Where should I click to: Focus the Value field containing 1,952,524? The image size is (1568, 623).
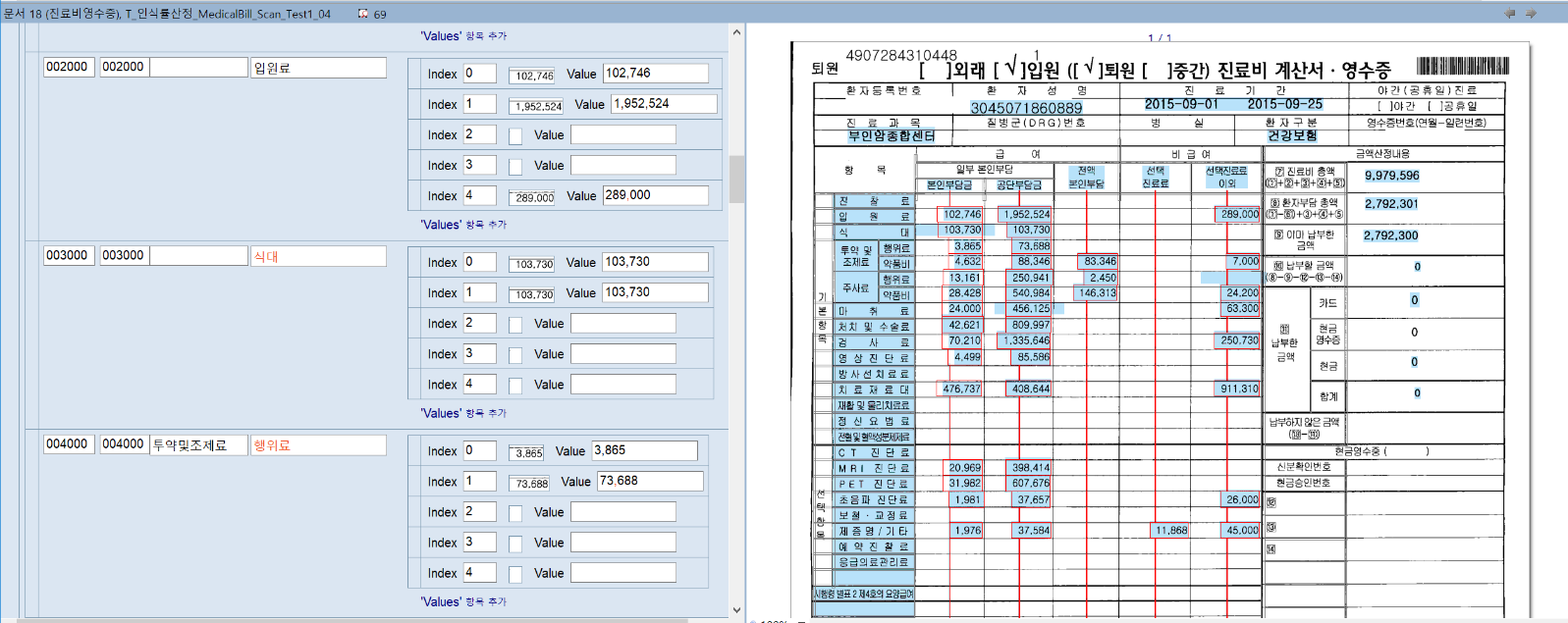[664, 104]
